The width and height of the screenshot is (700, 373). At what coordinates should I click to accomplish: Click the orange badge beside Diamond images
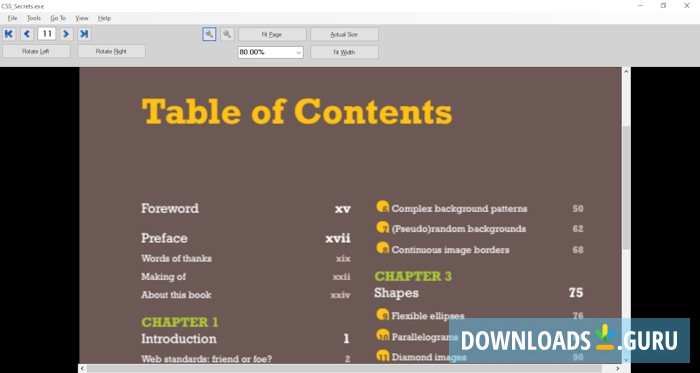(383, 355)
